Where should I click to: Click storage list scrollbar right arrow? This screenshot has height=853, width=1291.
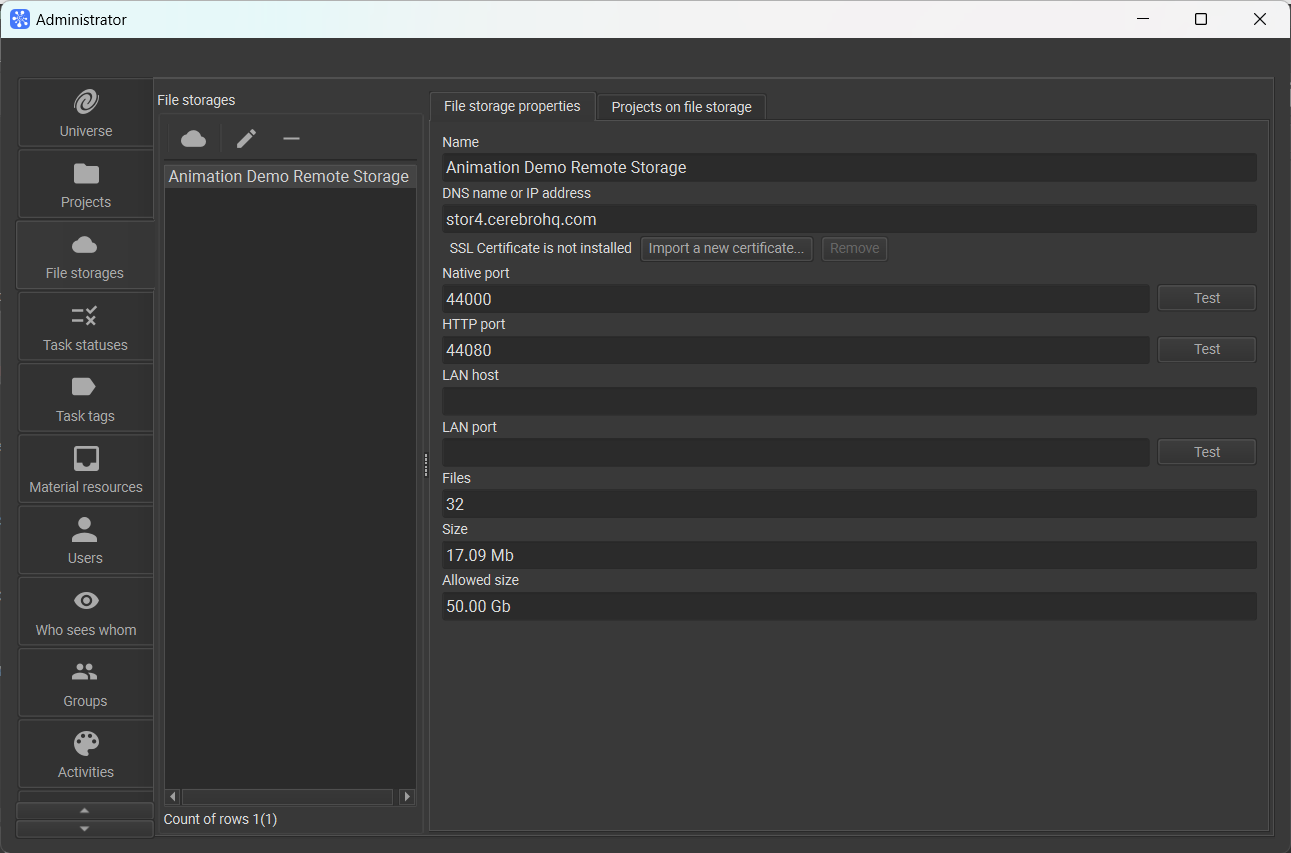(407, 797)
